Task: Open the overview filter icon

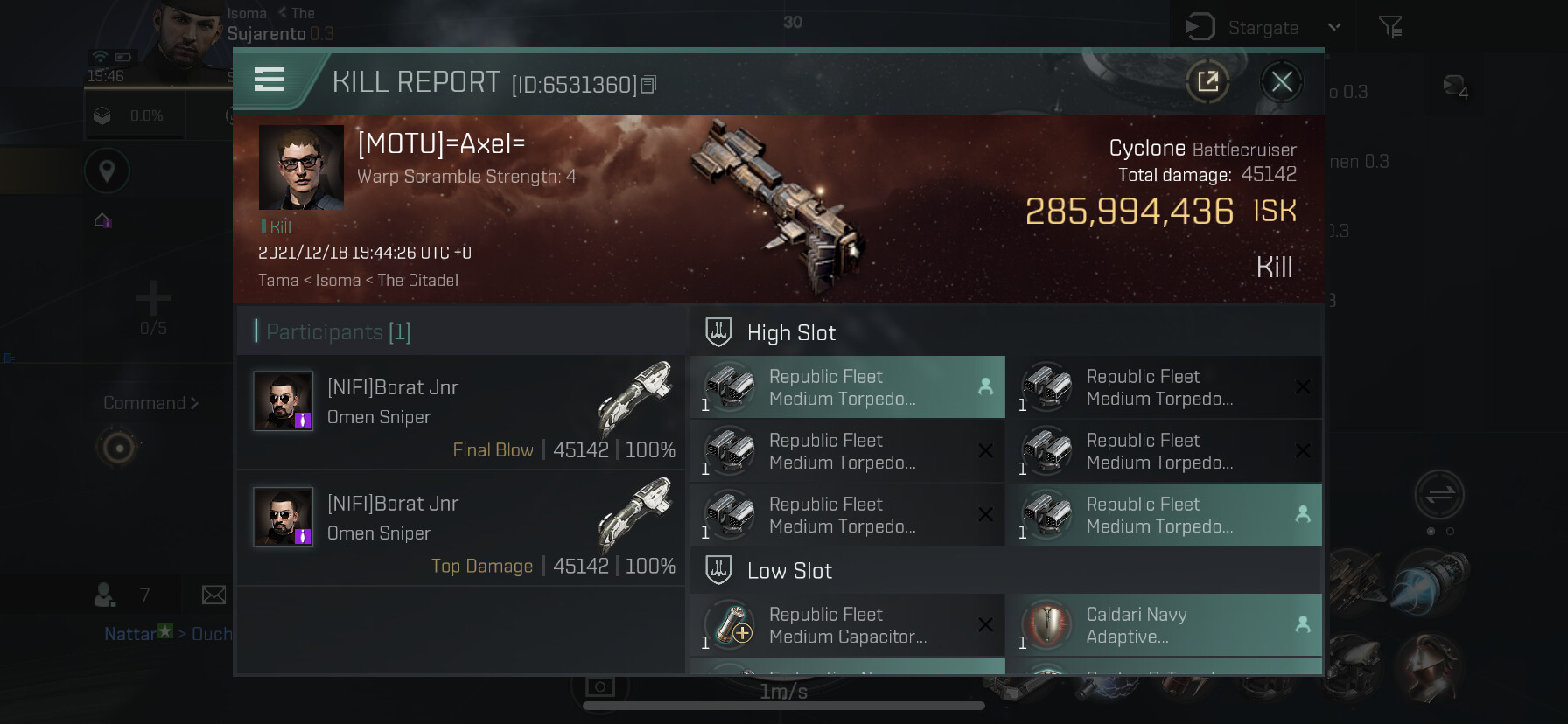Action: click(x=1390, y=27)
